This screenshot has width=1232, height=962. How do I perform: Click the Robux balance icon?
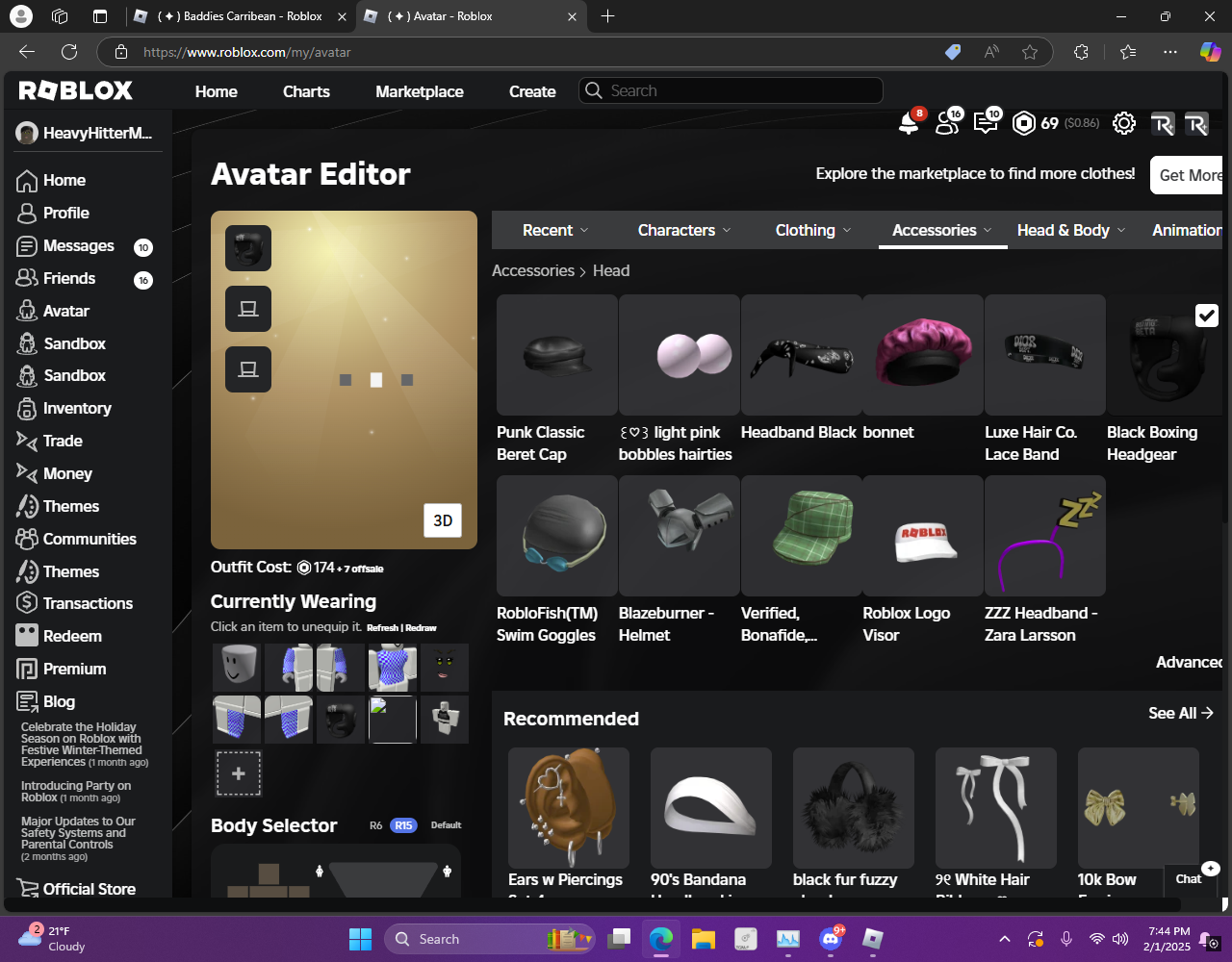click(x=1024, y=123)
